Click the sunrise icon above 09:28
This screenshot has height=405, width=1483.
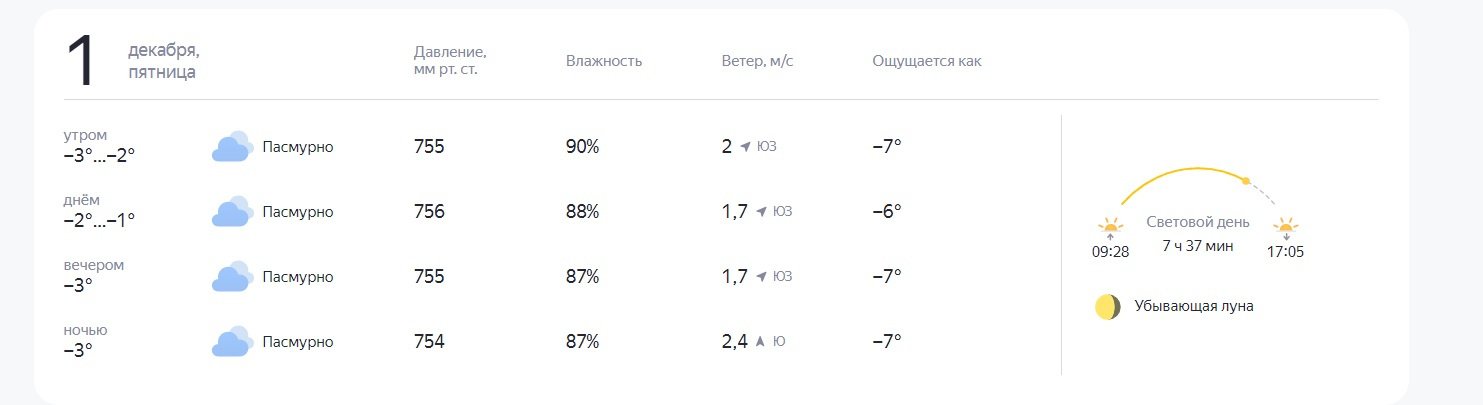(x=1110, y=229)
